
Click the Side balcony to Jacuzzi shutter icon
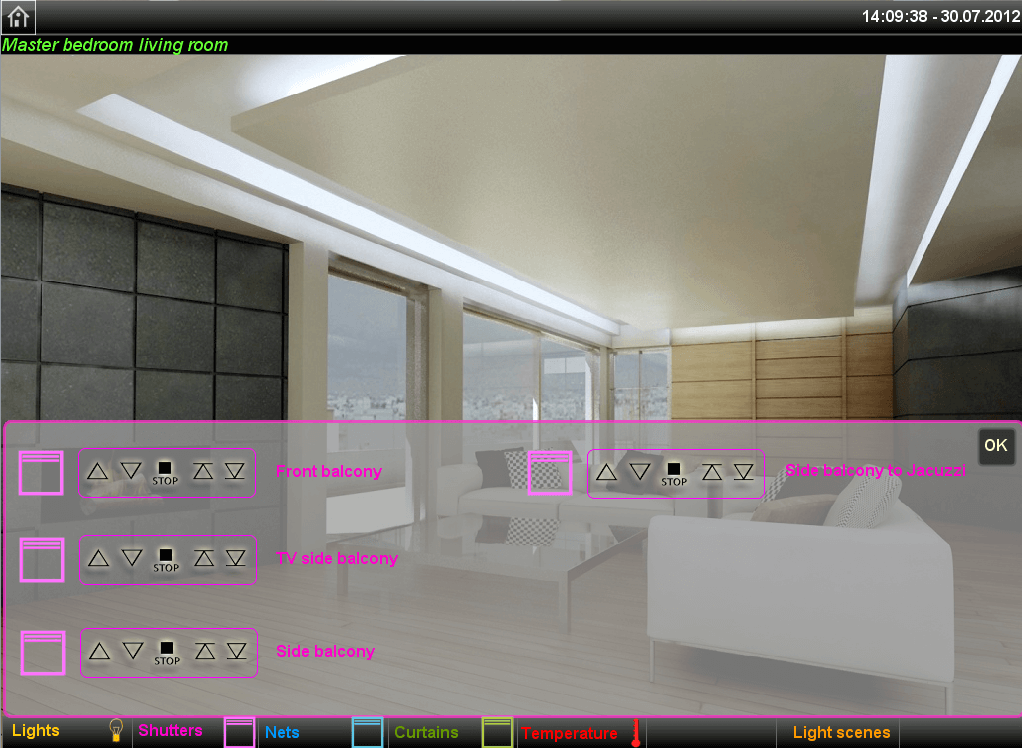pyautogui.click(x=550, y=472)
